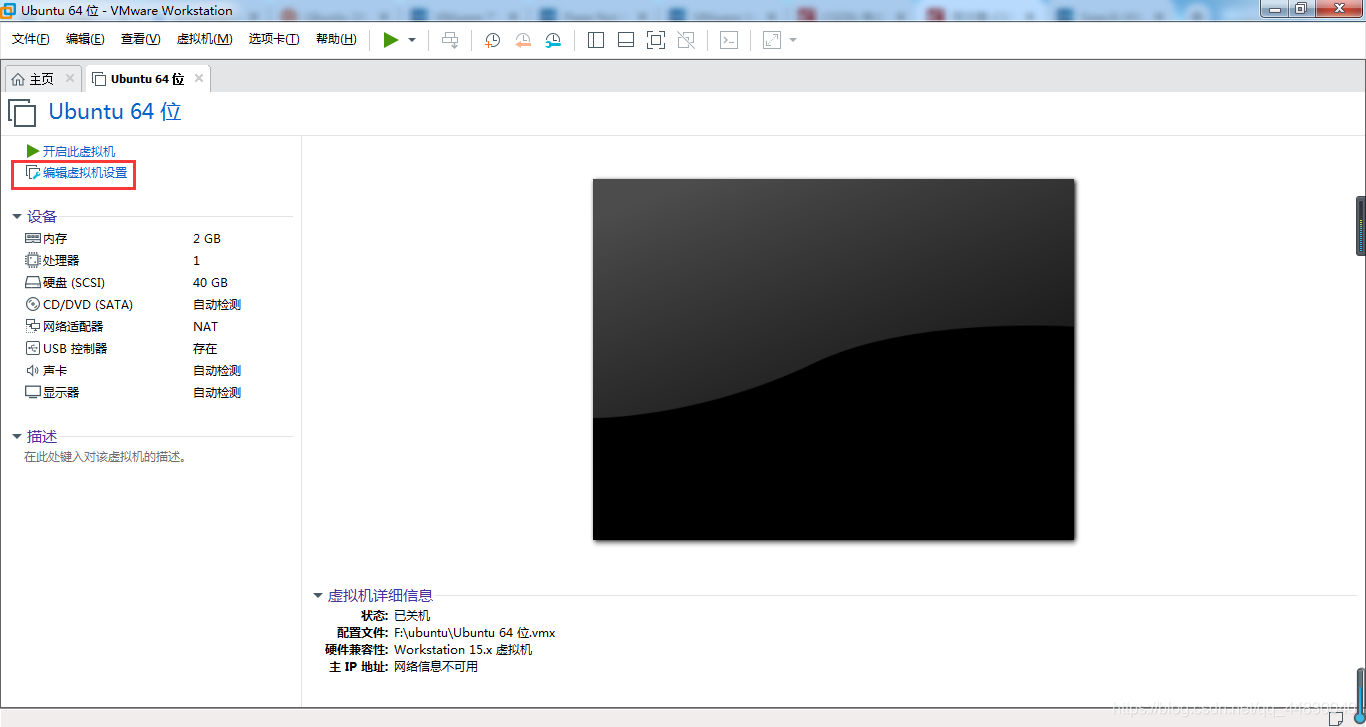Screen dimensions: 1366x727
Task: Click the processor chip icon
Action: [x=33, y=261]
